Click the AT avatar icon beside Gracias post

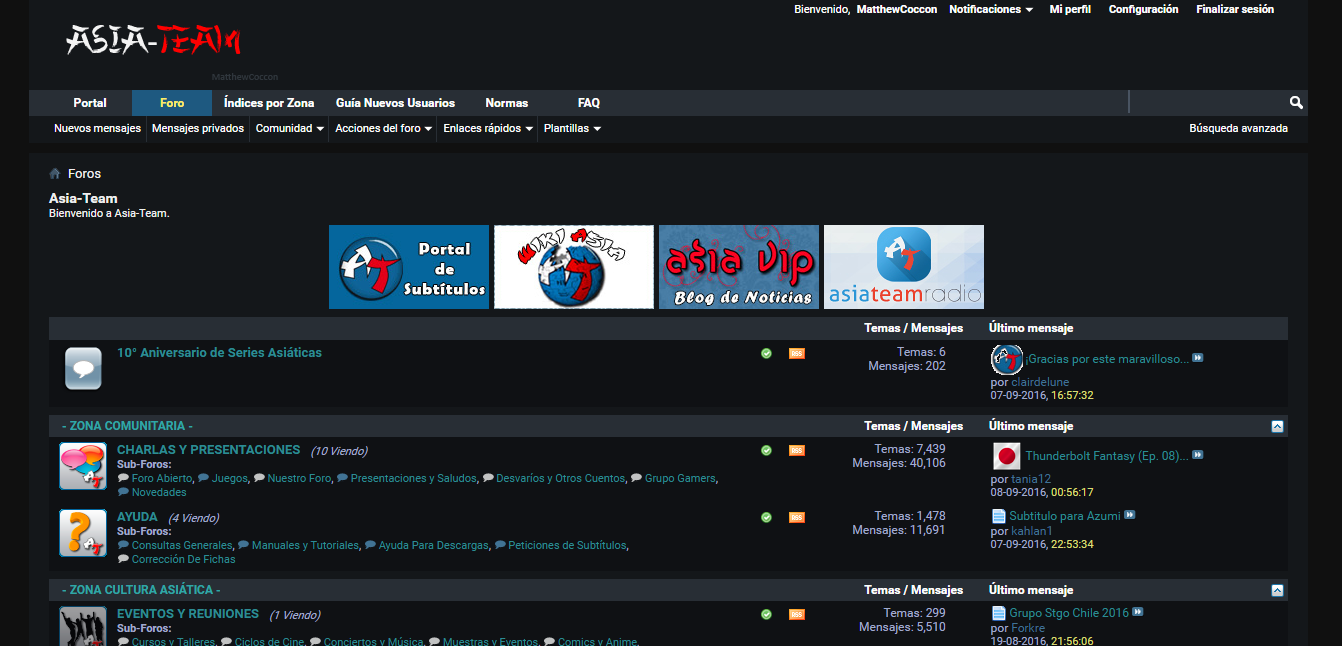tap(1007, 359)
